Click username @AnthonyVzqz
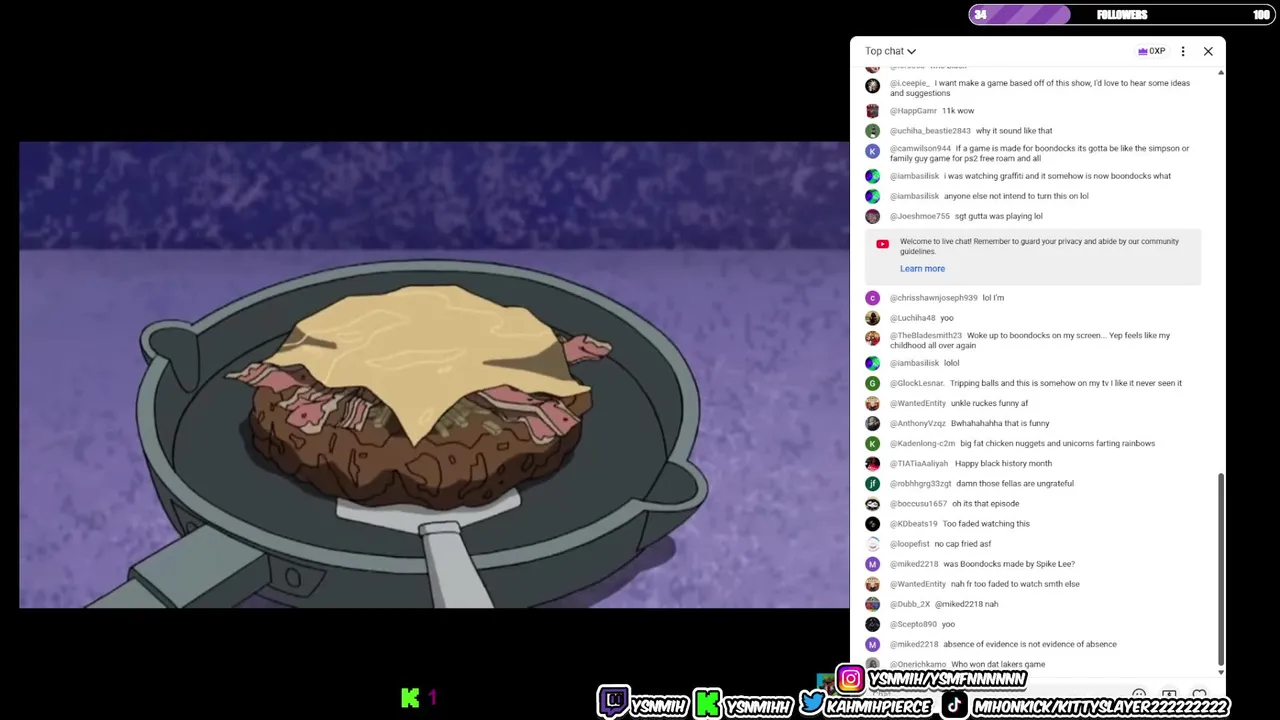 (x=918, y=423)
